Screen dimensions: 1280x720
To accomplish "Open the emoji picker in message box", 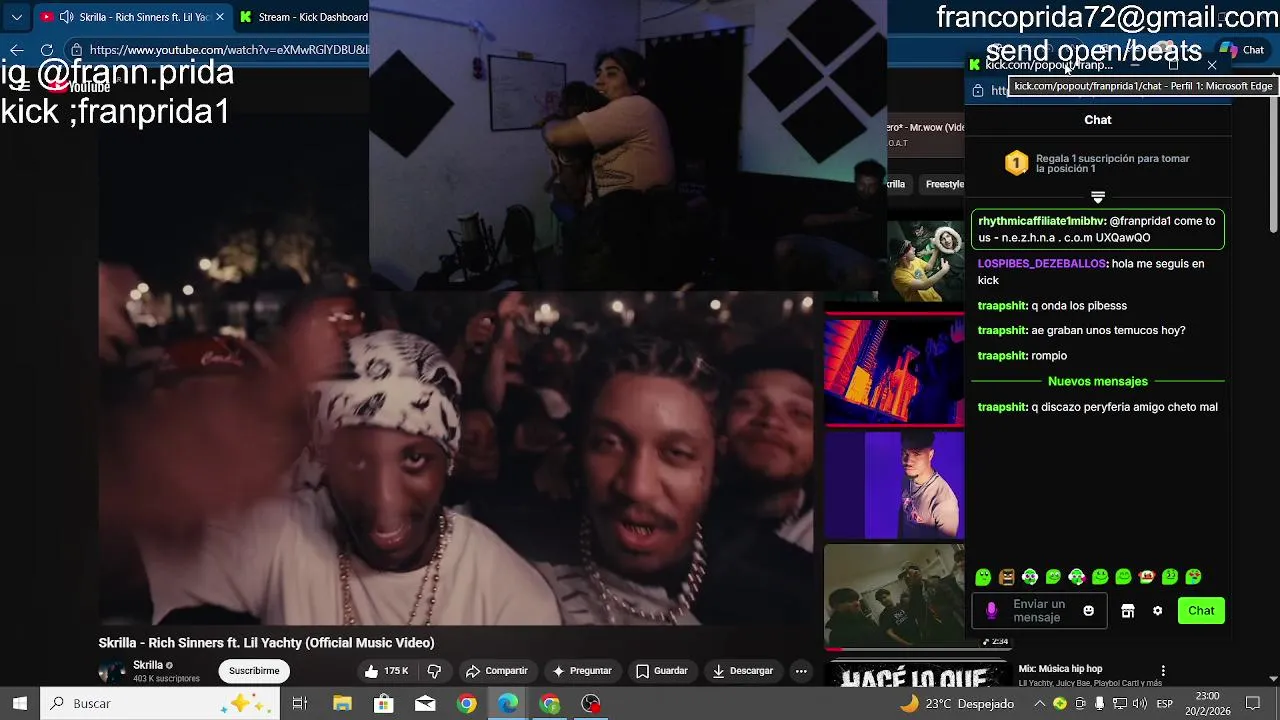I will [x=1088, y=611].
